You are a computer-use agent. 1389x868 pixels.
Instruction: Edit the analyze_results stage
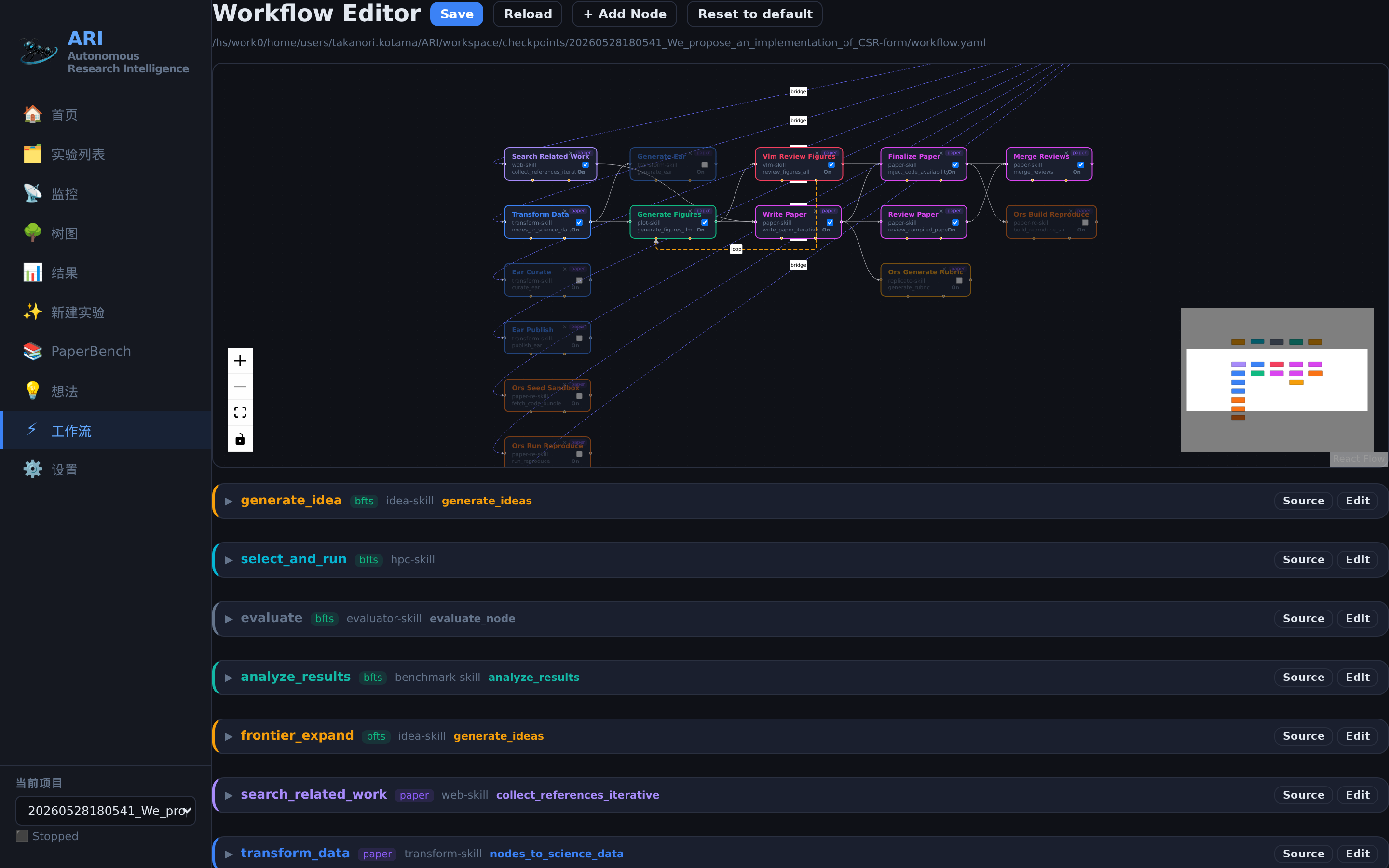(x=1358, y=678)
